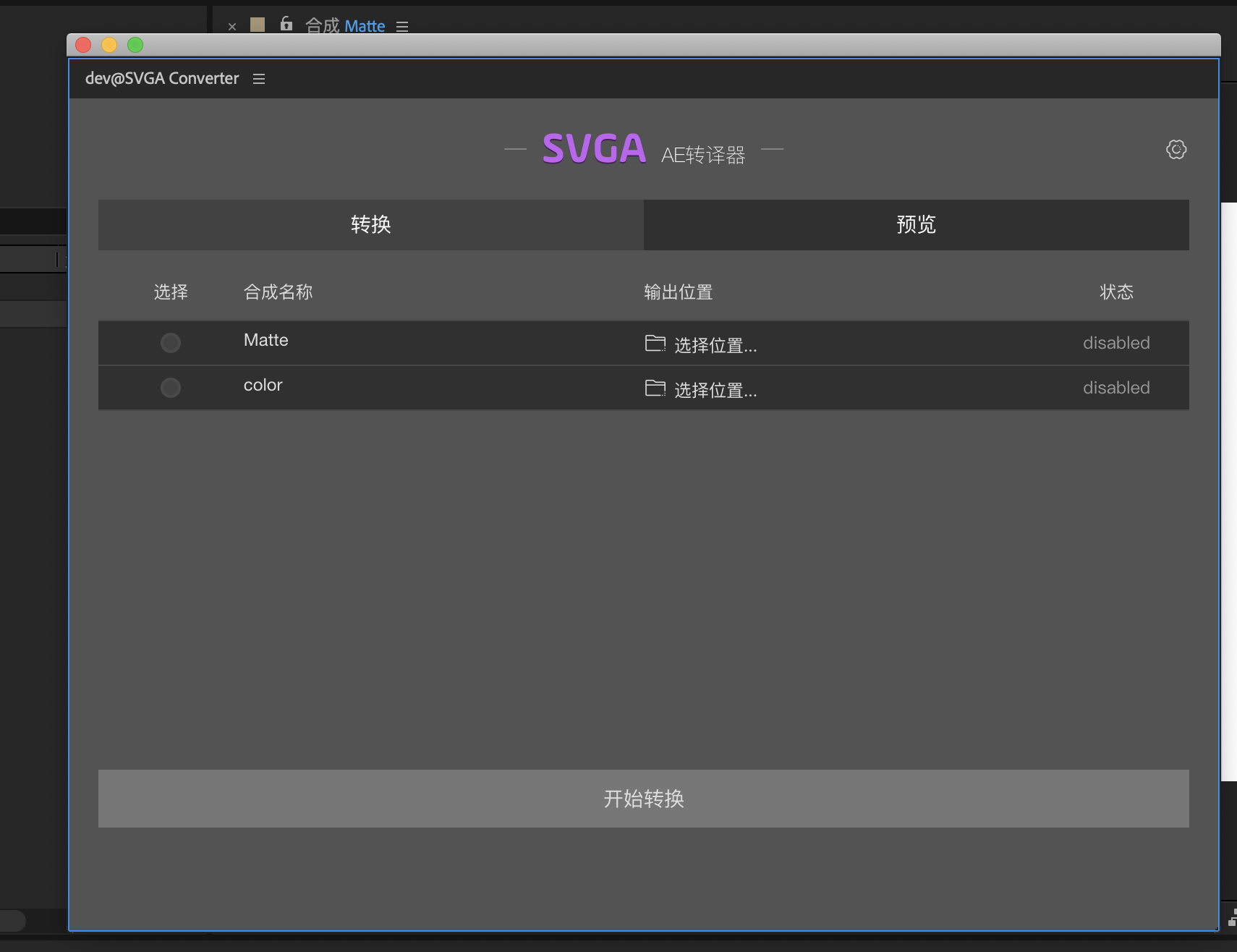This screenshot has width=1237, height=952.
Task: Select the color composition radio button
Action: [171, 388]
